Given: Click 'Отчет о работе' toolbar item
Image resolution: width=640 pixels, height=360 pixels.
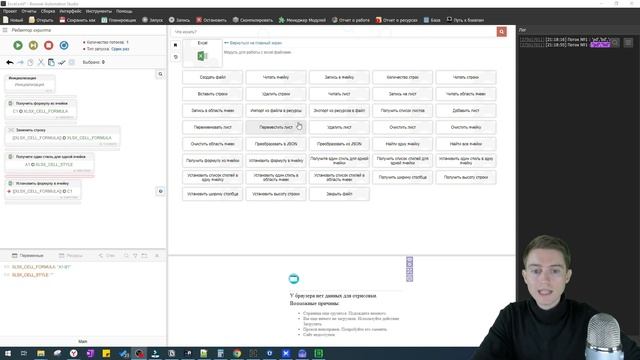Looking at the screenshot, I should coord(351,20).
